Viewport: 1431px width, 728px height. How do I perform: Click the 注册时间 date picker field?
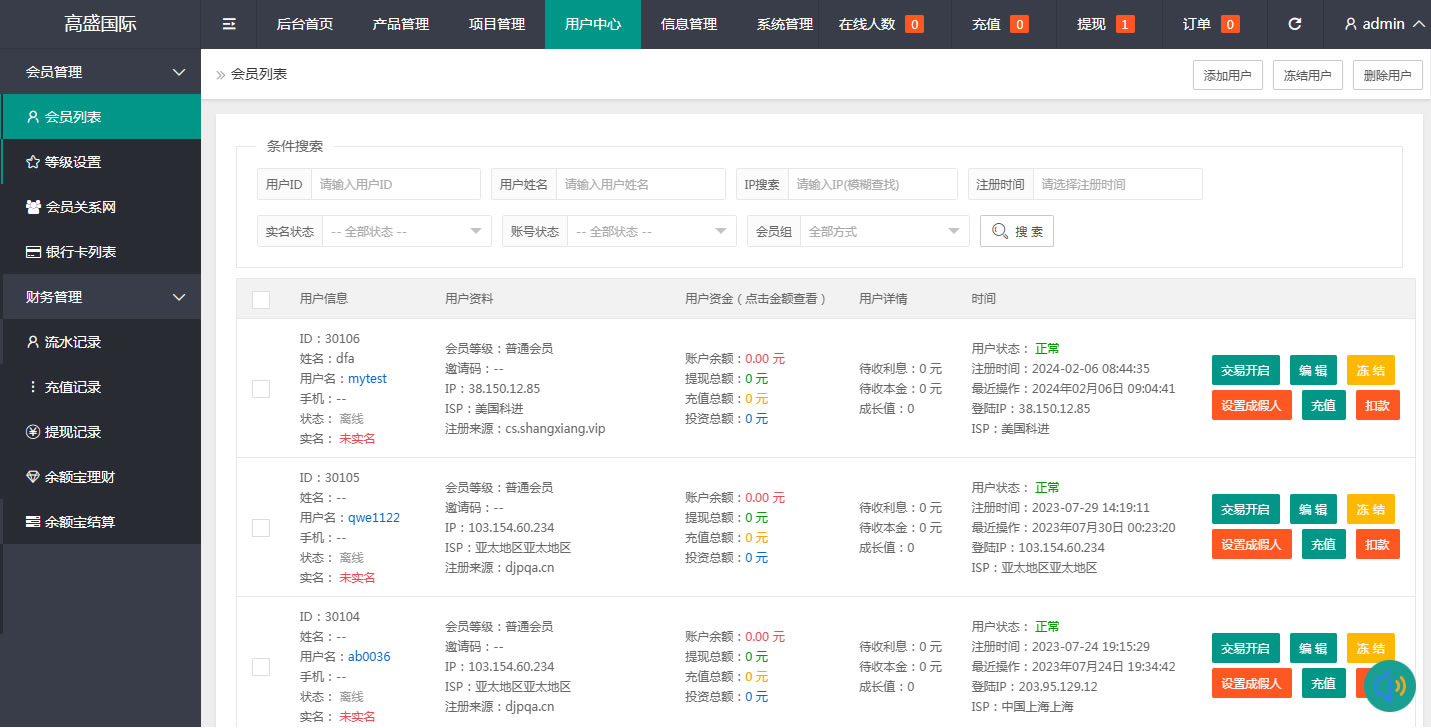pyautogui.click(x=1116, y=185)
